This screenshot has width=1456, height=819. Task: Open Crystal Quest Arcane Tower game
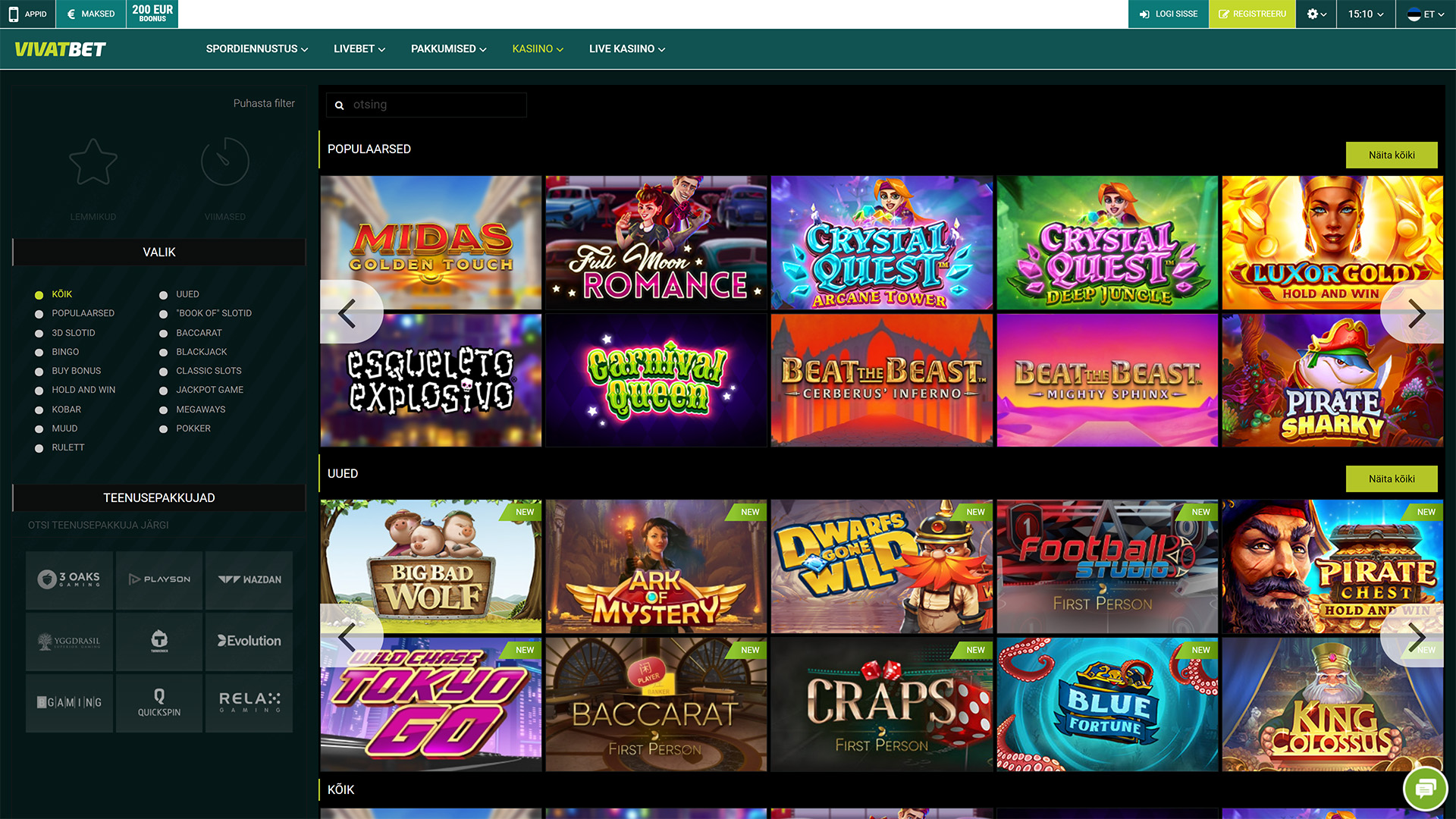click(x=882, y=243)
